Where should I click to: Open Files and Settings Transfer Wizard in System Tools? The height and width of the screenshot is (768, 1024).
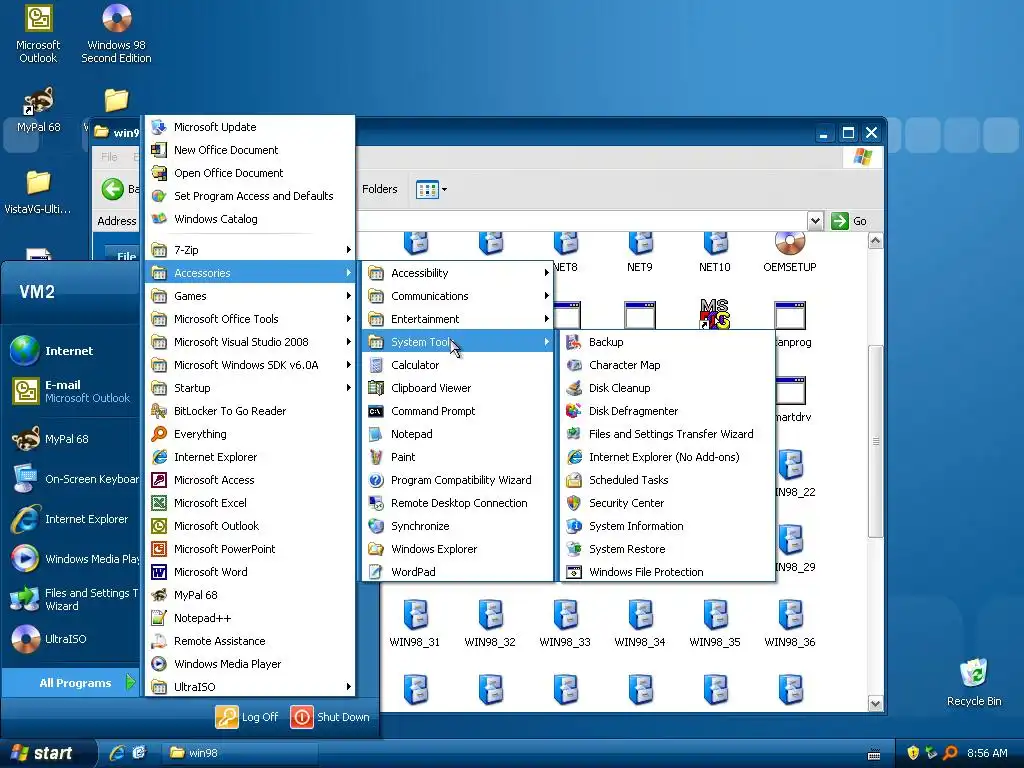pyautogui.click(x=667, y=434)
